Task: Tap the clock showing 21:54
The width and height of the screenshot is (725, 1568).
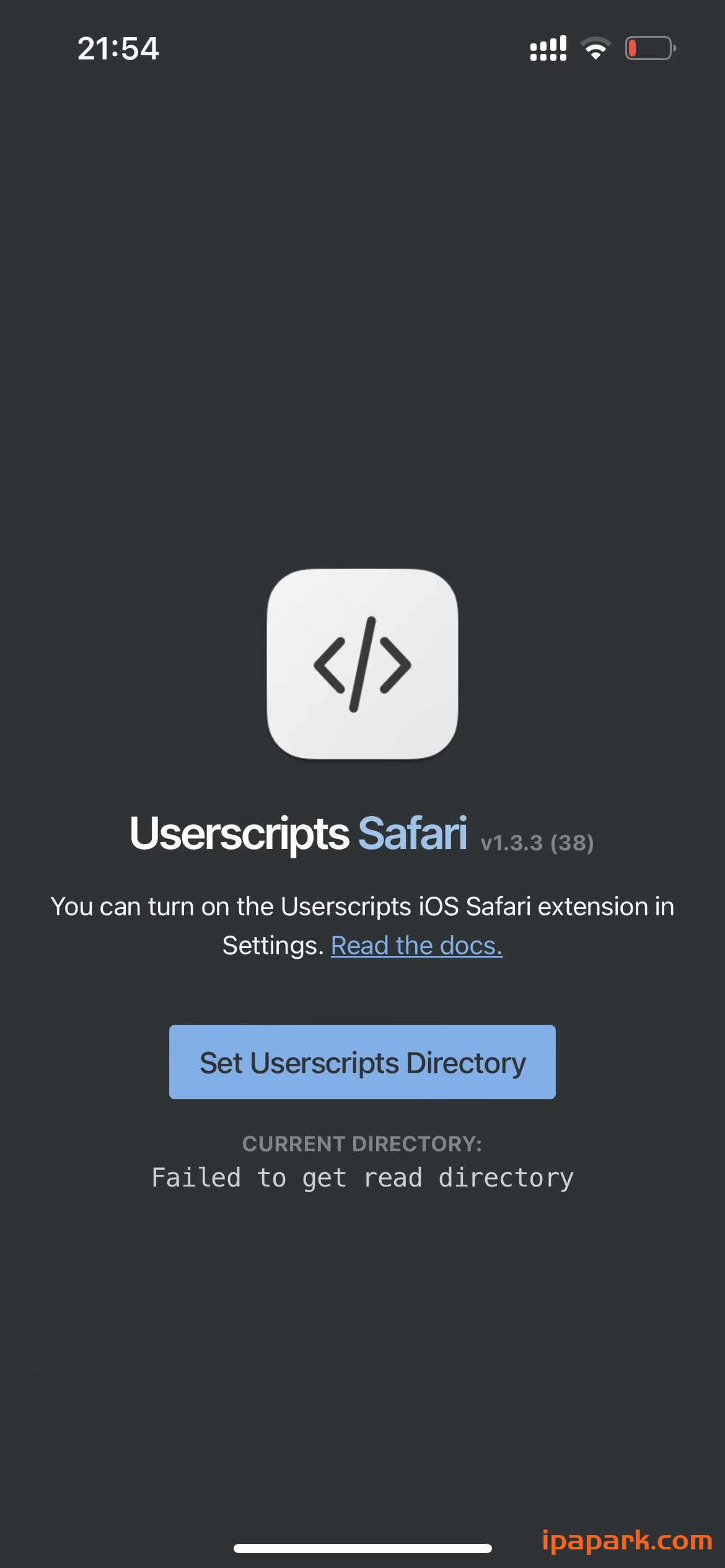Action: click(118, 48)
